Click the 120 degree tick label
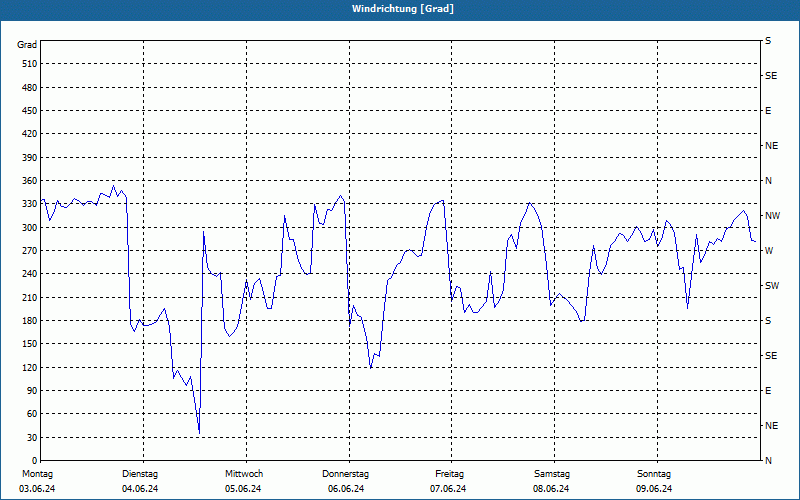The height and width of the screenshot is (500, 800). click(30, 367)
